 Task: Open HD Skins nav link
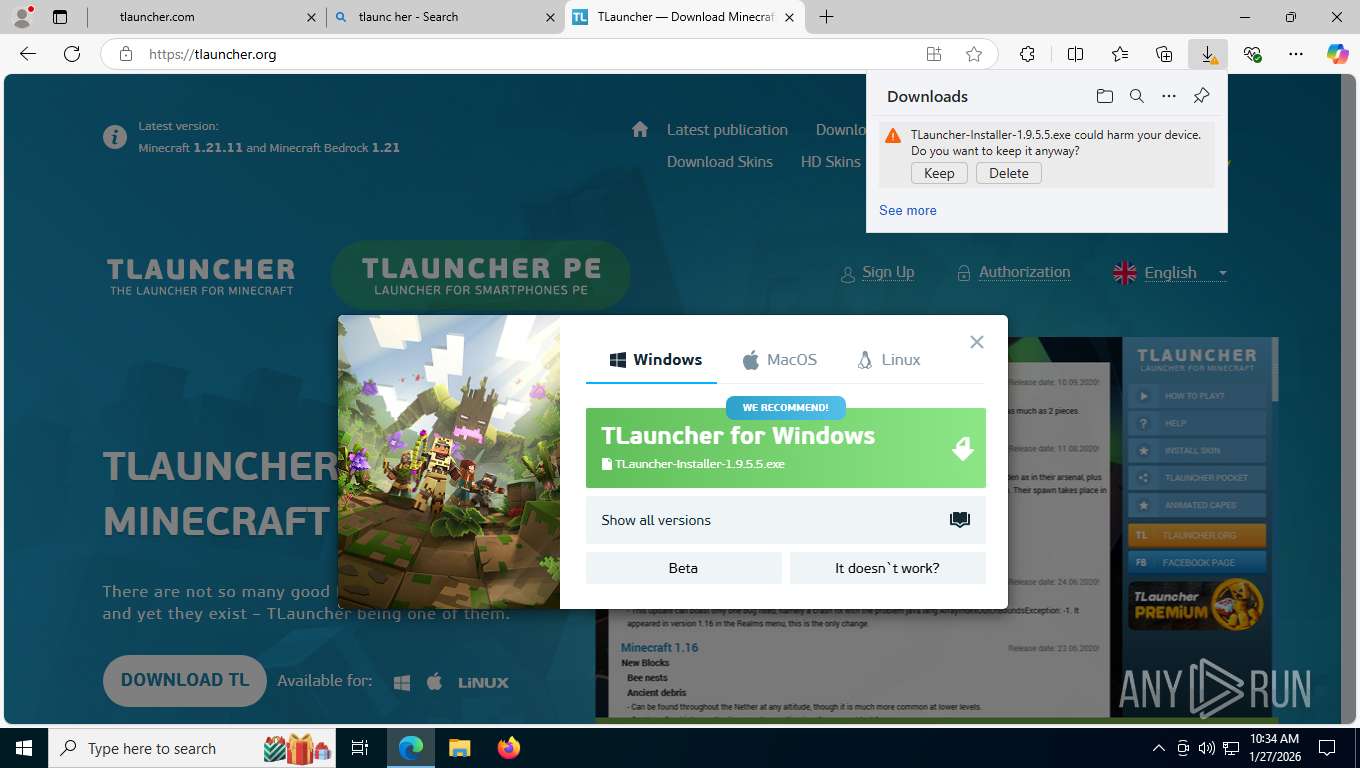click(830, 162)
